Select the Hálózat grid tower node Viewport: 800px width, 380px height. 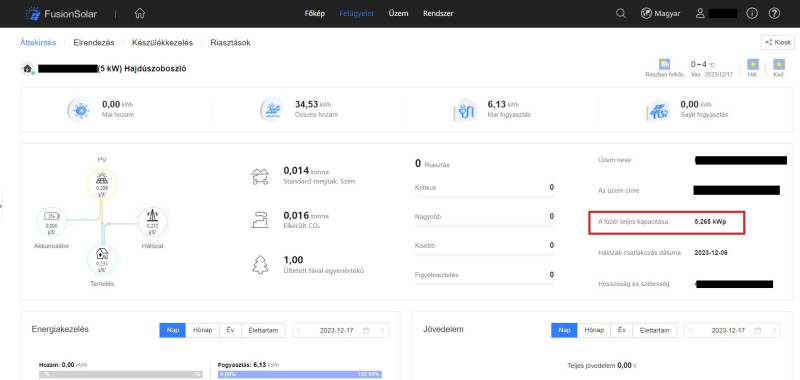pos(153,221)
